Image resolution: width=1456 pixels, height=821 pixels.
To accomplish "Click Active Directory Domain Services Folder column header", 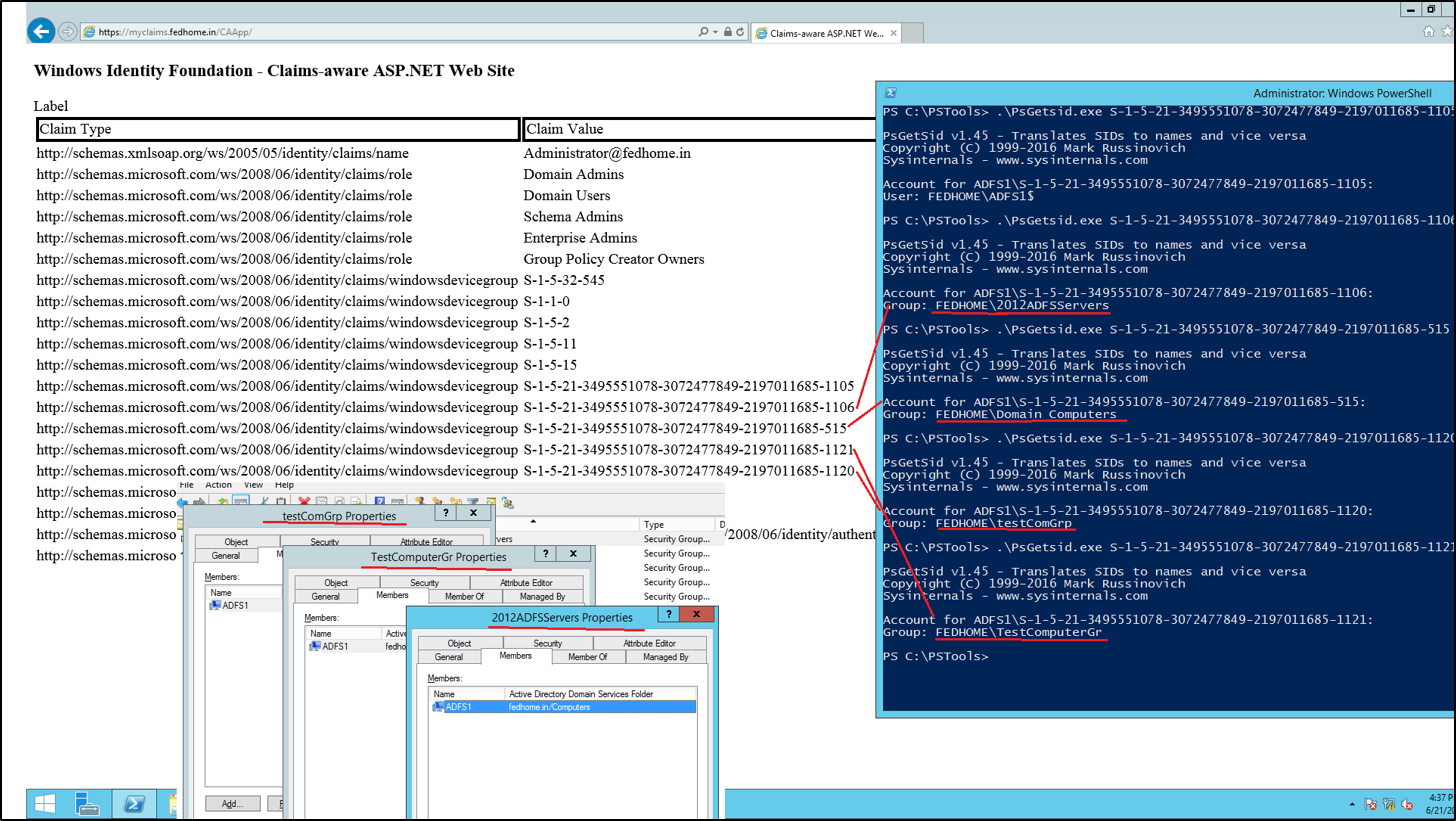I will coord(598,693).
